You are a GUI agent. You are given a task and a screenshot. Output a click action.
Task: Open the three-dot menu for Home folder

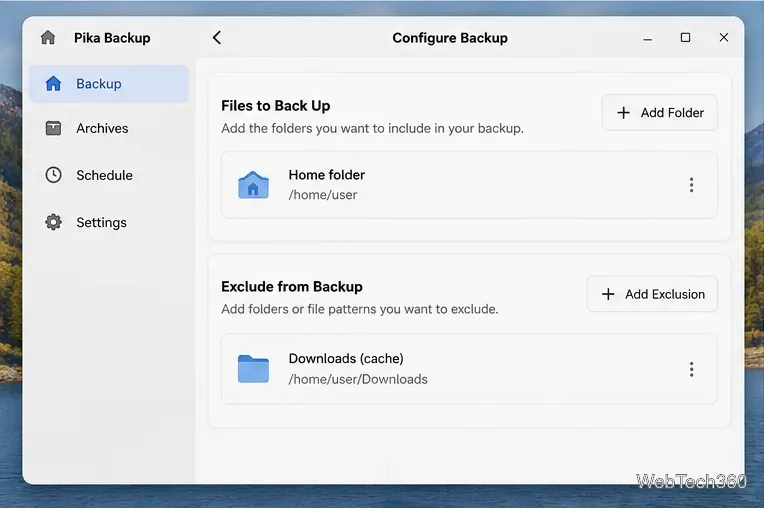[x=691, y=185]
